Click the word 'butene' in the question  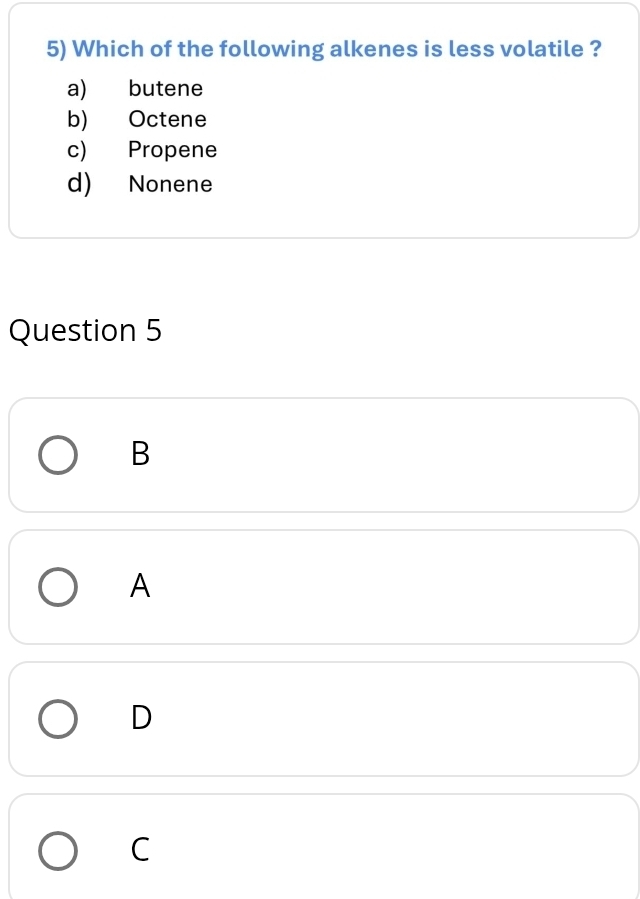click(x=166, y=89)
